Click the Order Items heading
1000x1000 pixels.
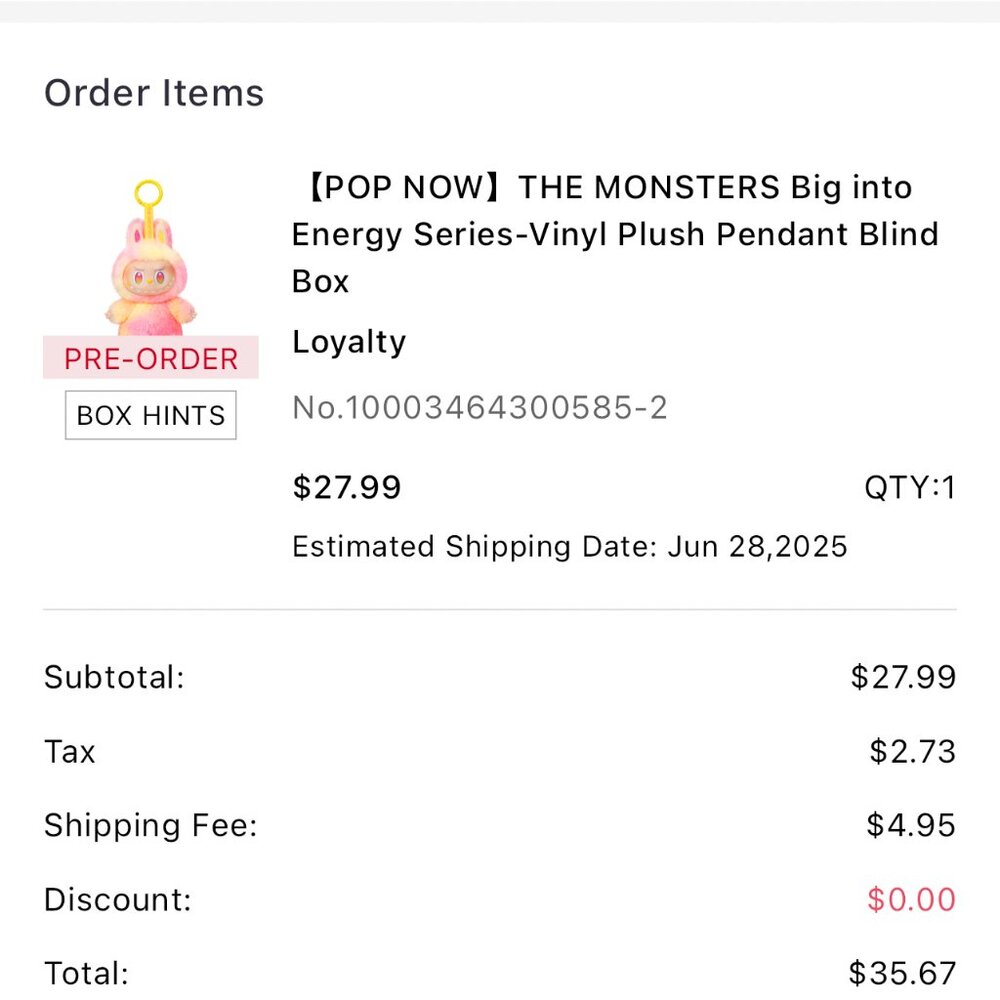(154, 93)
